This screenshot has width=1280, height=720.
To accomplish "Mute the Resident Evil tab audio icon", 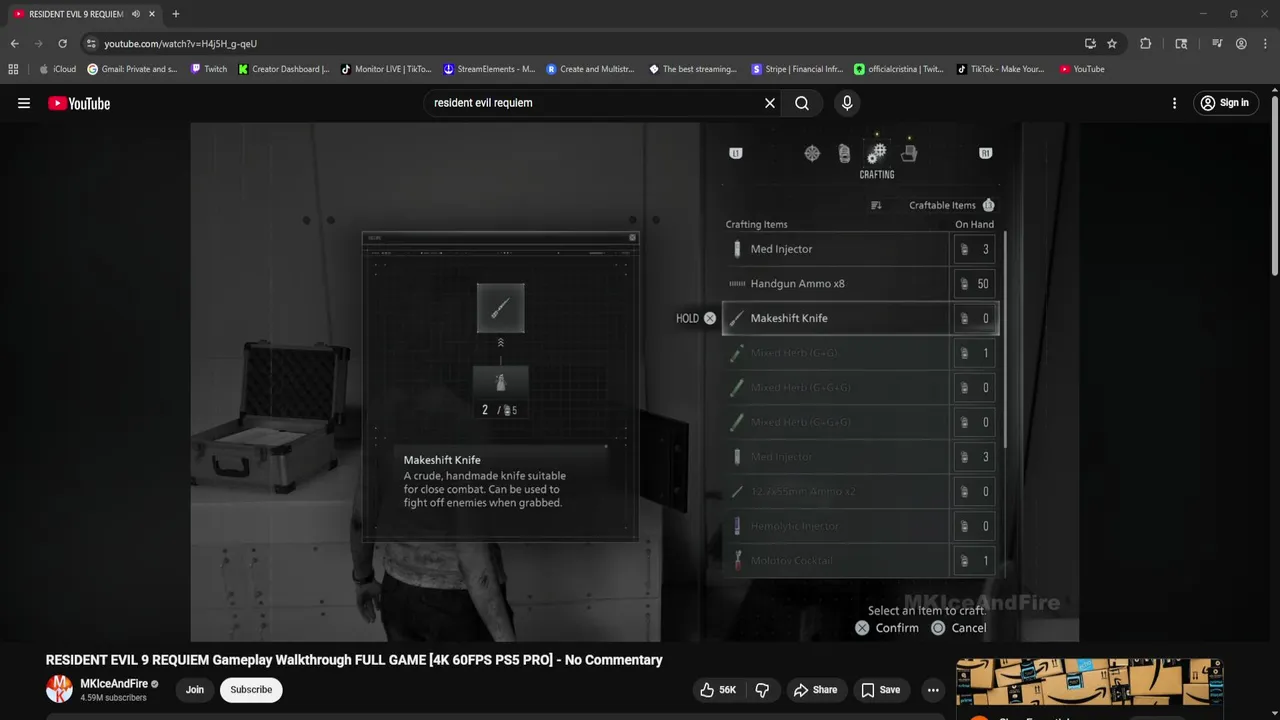I will (136, 14).
